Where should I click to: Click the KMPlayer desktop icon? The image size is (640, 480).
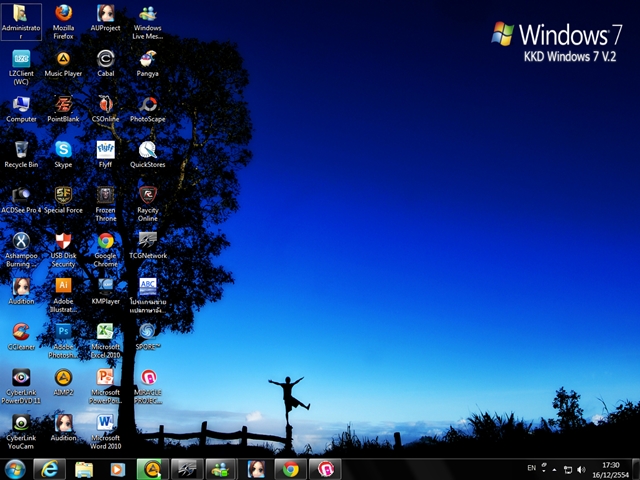click(x=105, y=292)
